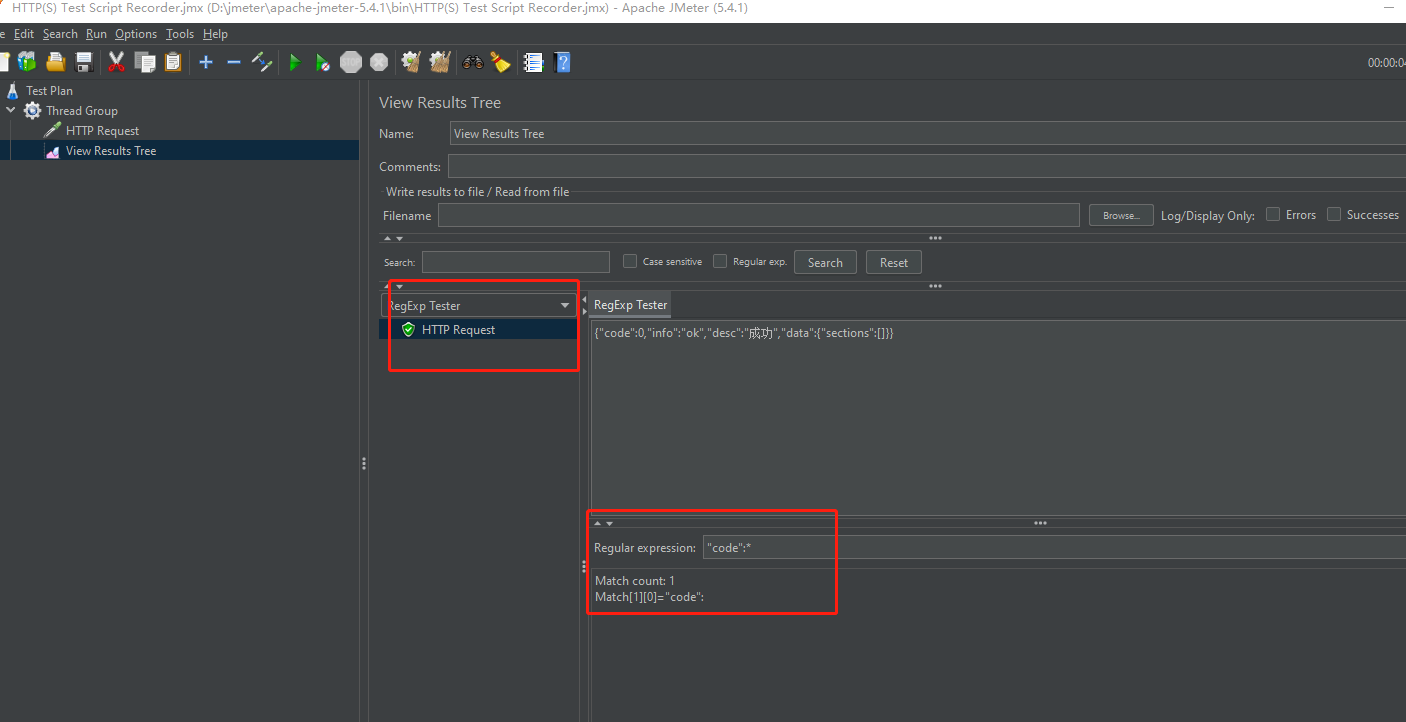Select Test Plan node in tree
Screen dimensions: 1406x722
(49, 90)
